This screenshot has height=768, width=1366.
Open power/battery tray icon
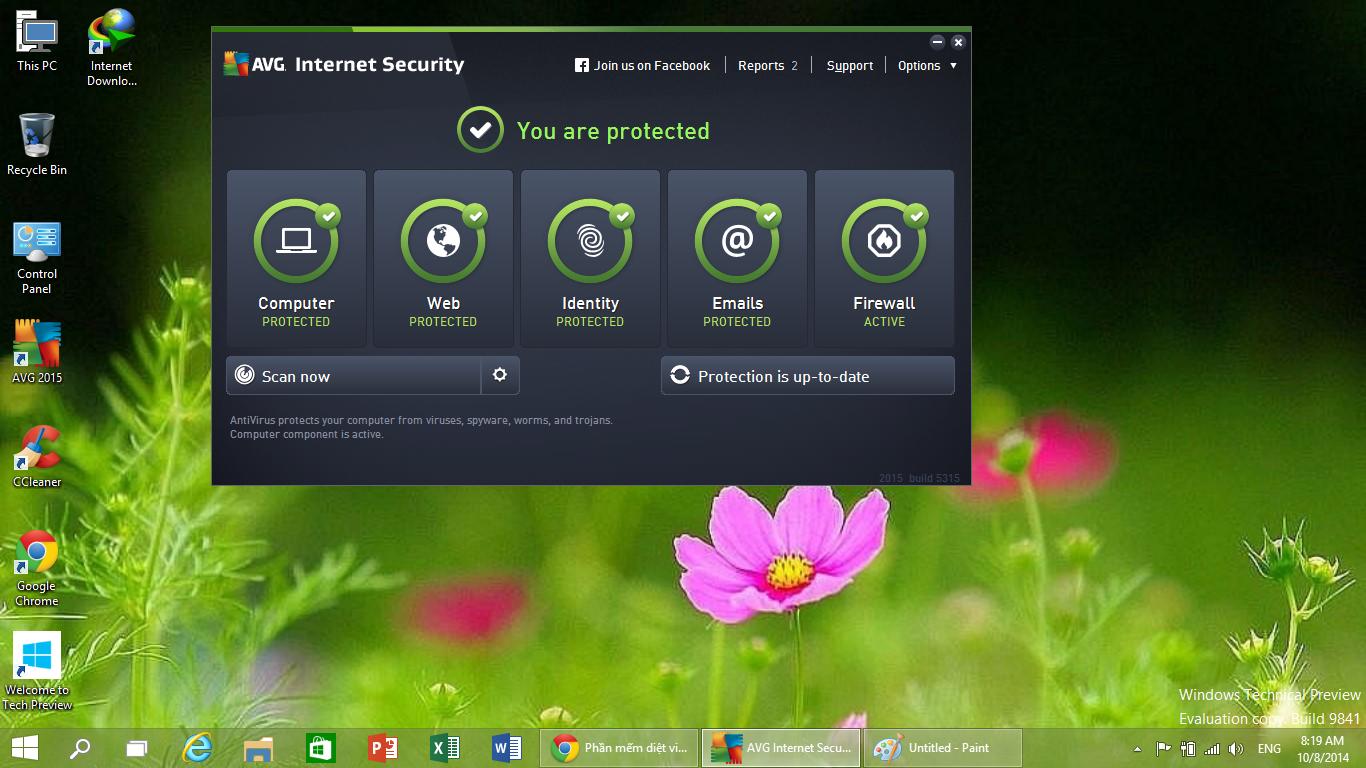pyautogui.click(x=1188, y=748)
